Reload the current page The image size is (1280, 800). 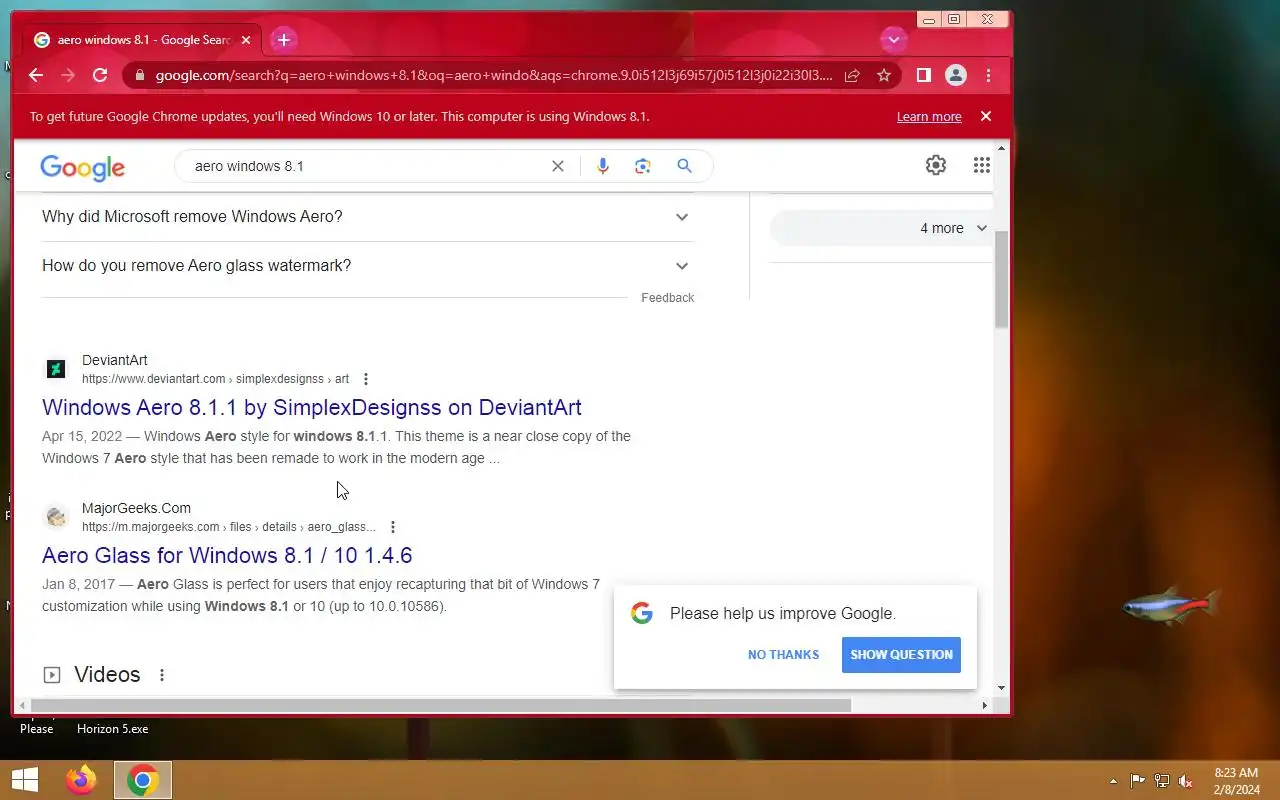click(x=100, y=75)
